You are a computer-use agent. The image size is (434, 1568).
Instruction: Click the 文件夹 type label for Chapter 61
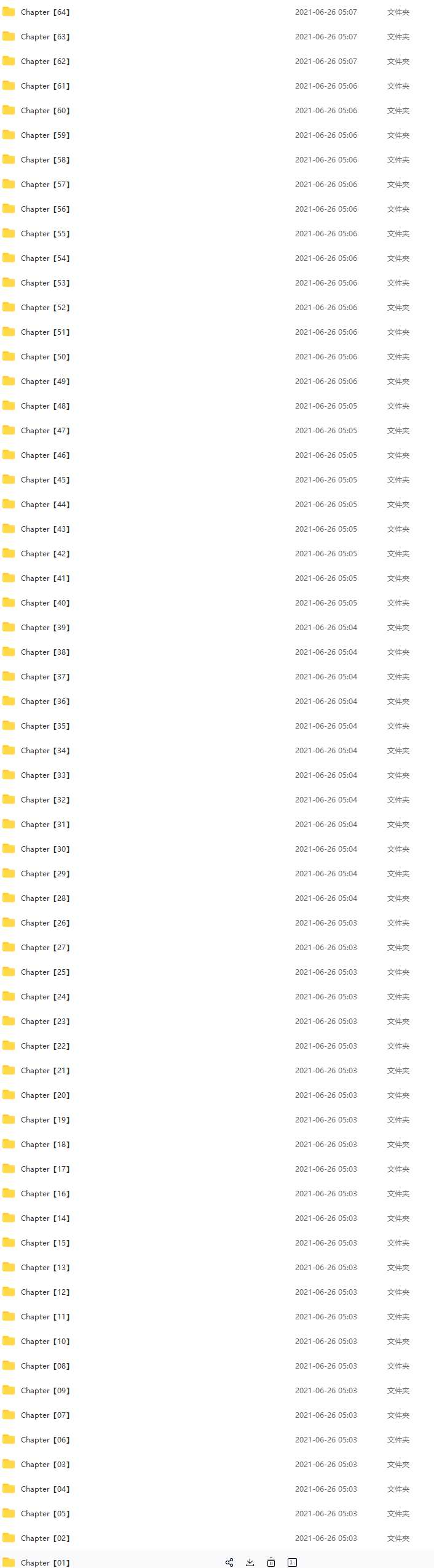coord(398,86)
